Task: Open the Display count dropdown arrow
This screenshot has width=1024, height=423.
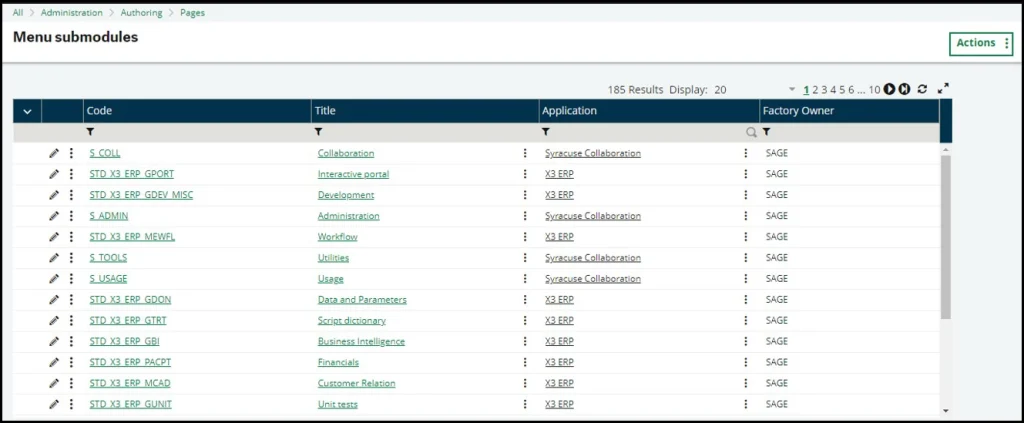Action: click(x=792, y=89)
